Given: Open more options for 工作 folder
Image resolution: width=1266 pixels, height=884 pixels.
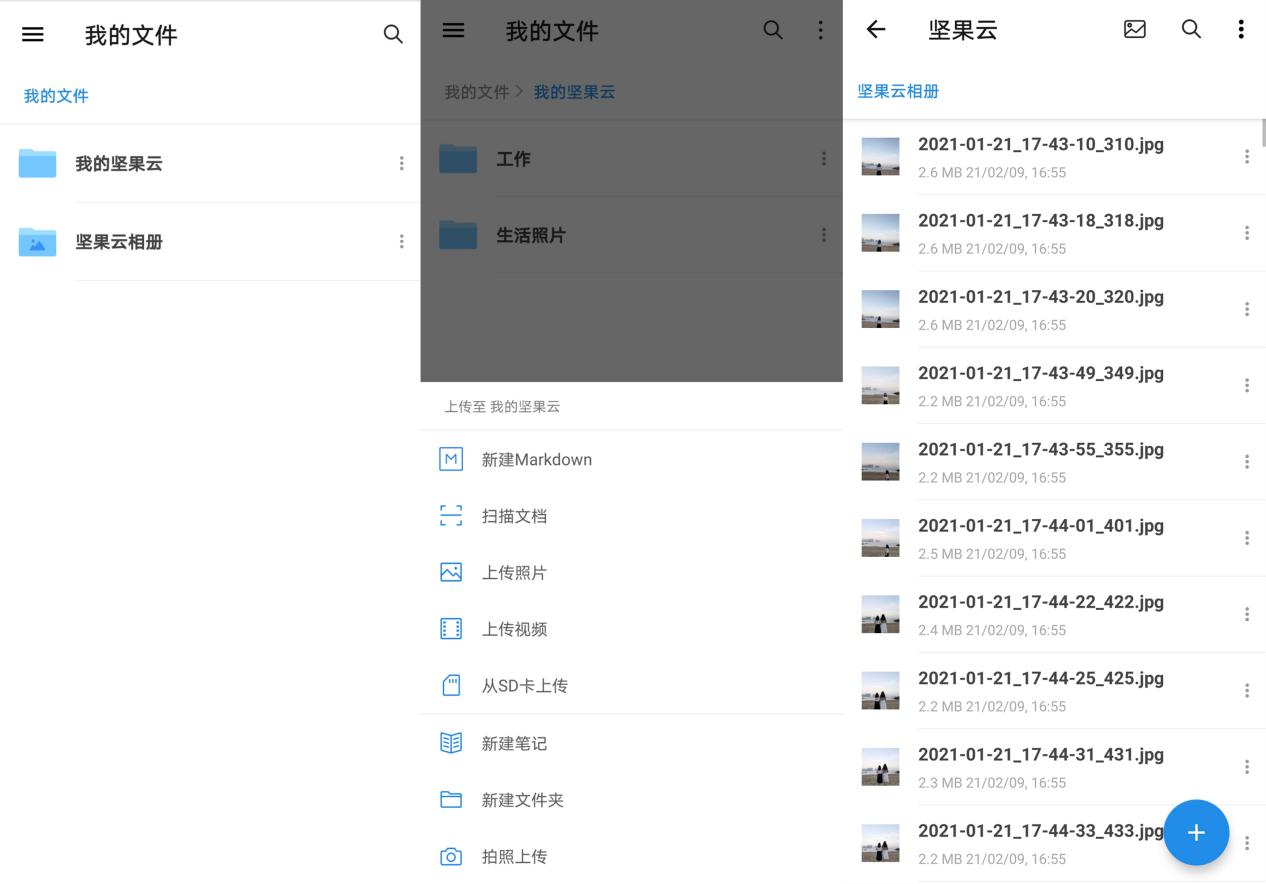Looking at the screenshot, I should 823,159.
